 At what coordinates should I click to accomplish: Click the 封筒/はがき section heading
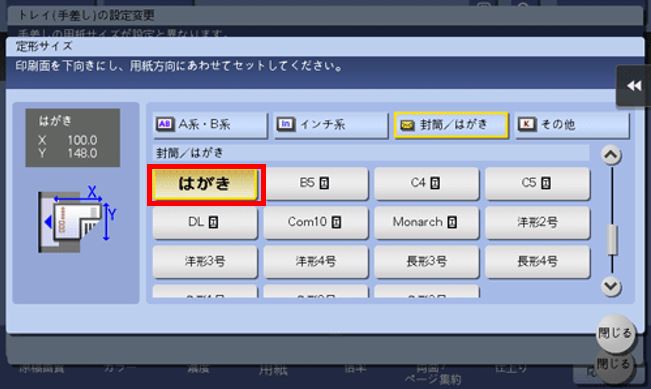[190, 153]
